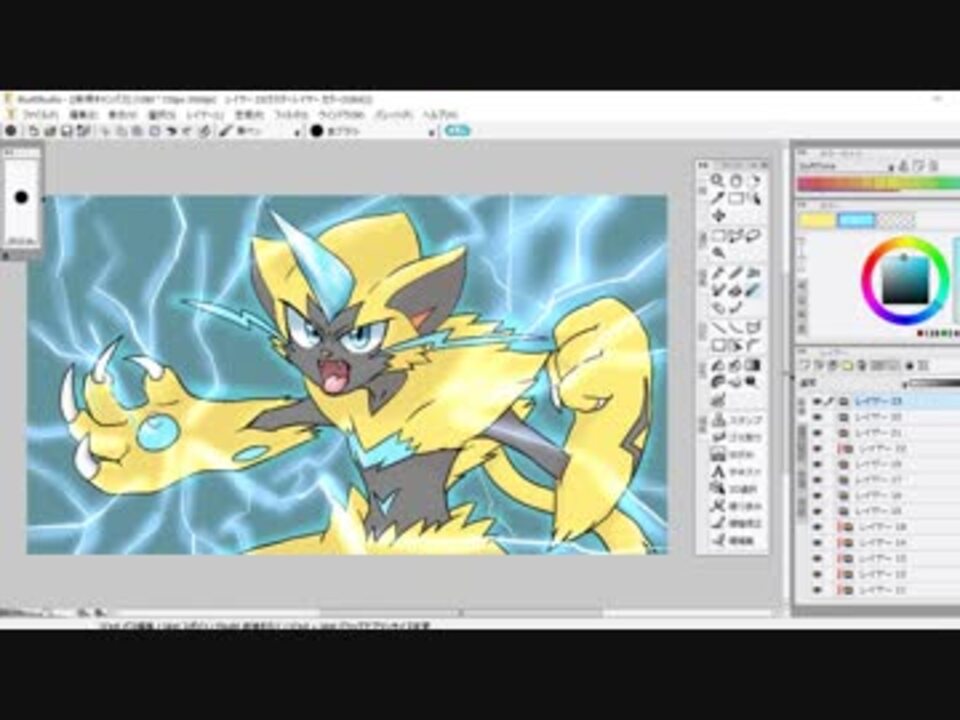Select the eraser tool
The height and width of the screenshot is (720, 960).
(x=736, y=291)
